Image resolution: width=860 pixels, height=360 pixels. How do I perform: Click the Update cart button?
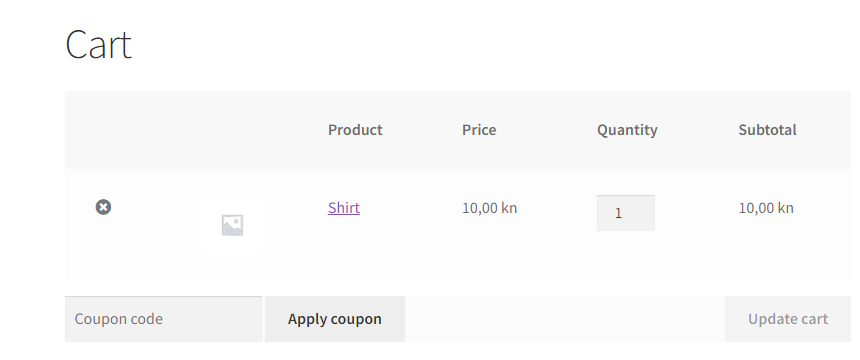point(788,319)
